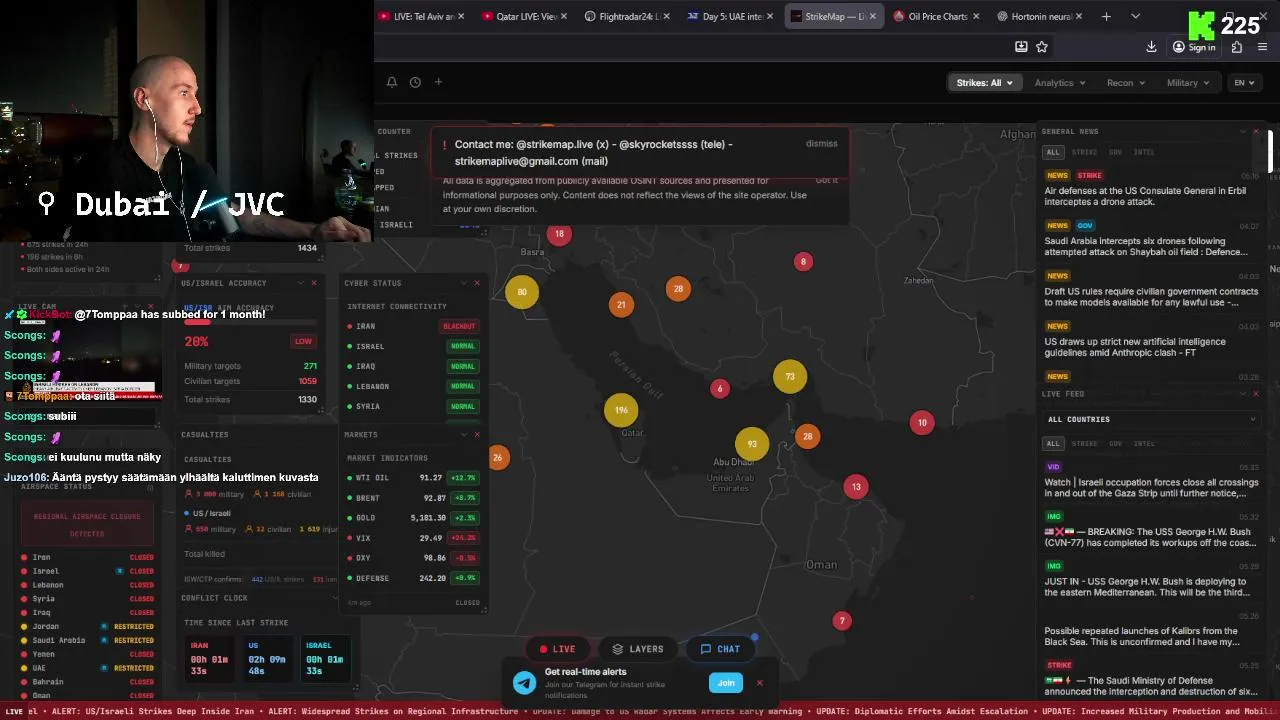The image size is (1280, 720).
Task: Open a new browser tab
Action: [1106, 16]
